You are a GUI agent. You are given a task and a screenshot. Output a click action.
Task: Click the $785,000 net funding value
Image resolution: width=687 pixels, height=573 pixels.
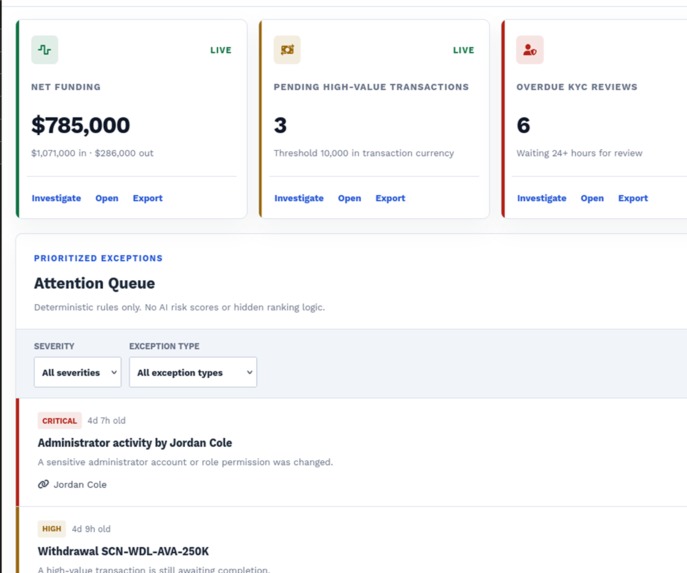click(x=81, y=125)
